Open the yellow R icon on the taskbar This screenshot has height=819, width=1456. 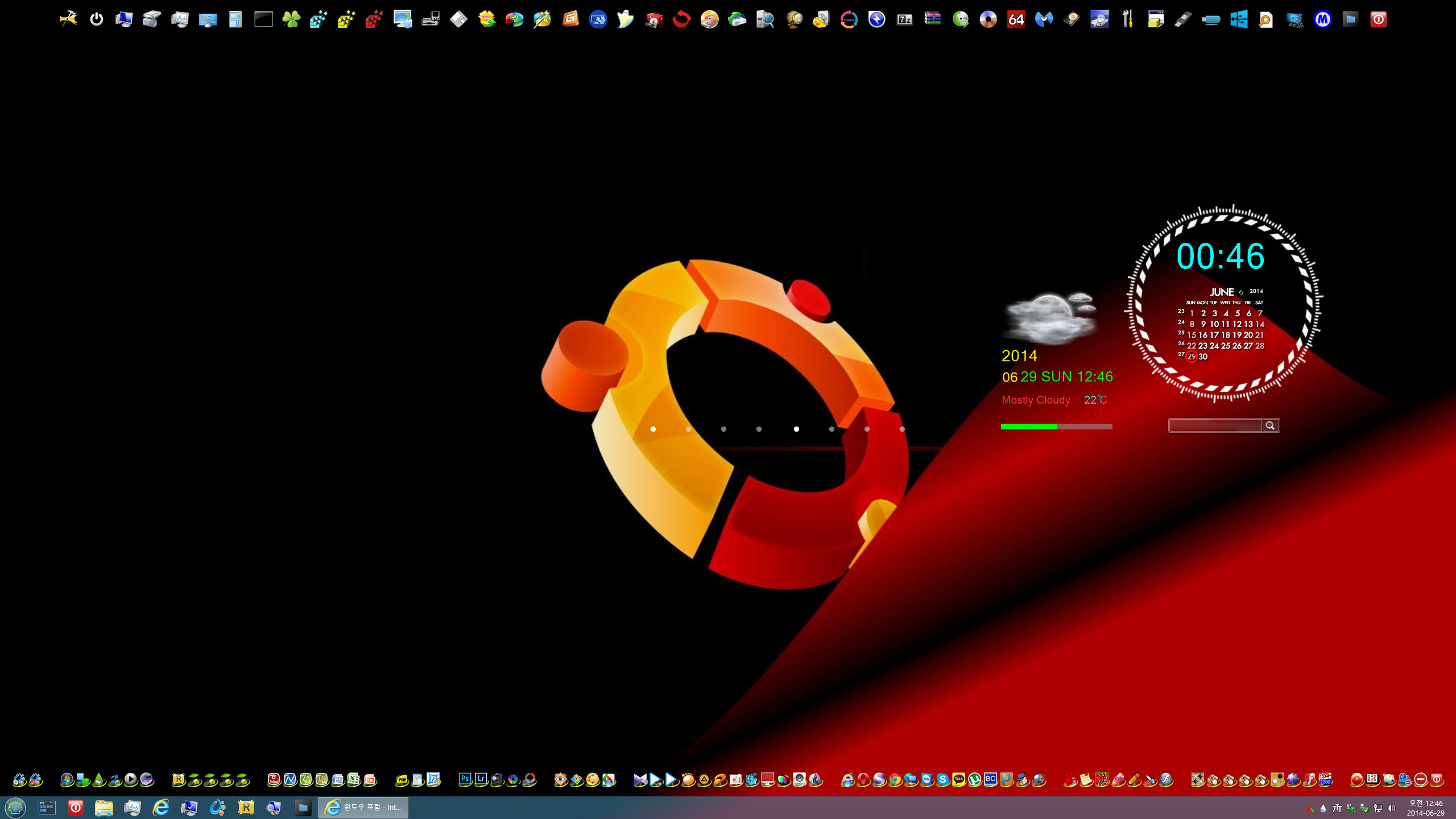246,807
